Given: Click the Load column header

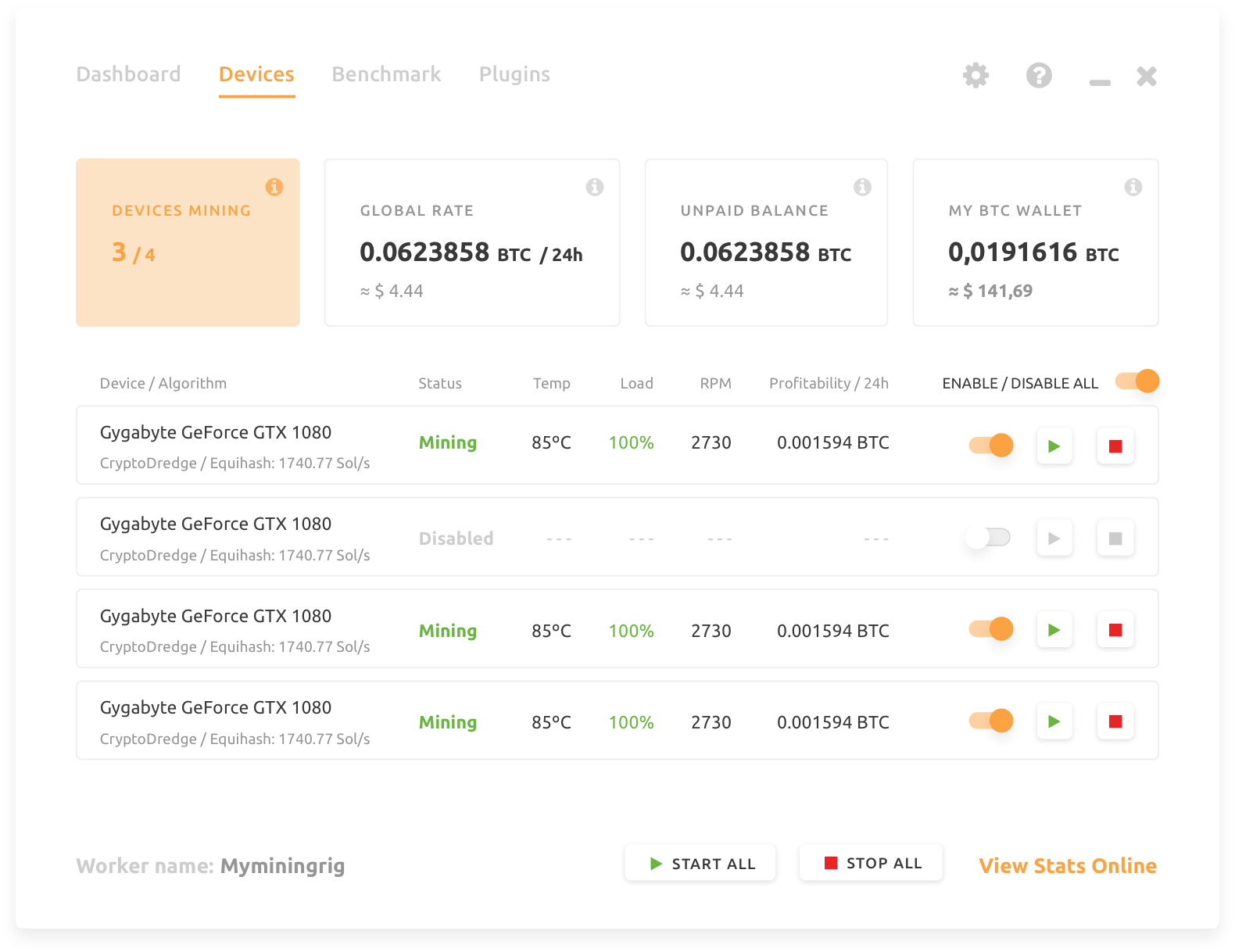Looking at the screenshot, I should point(637,384).
